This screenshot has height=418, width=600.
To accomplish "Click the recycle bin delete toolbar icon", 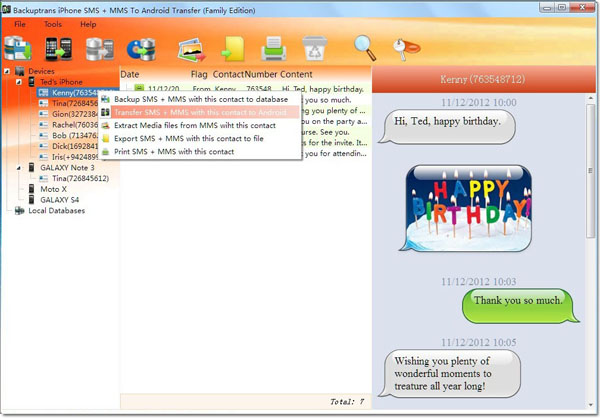I will (x=315, y=49).
